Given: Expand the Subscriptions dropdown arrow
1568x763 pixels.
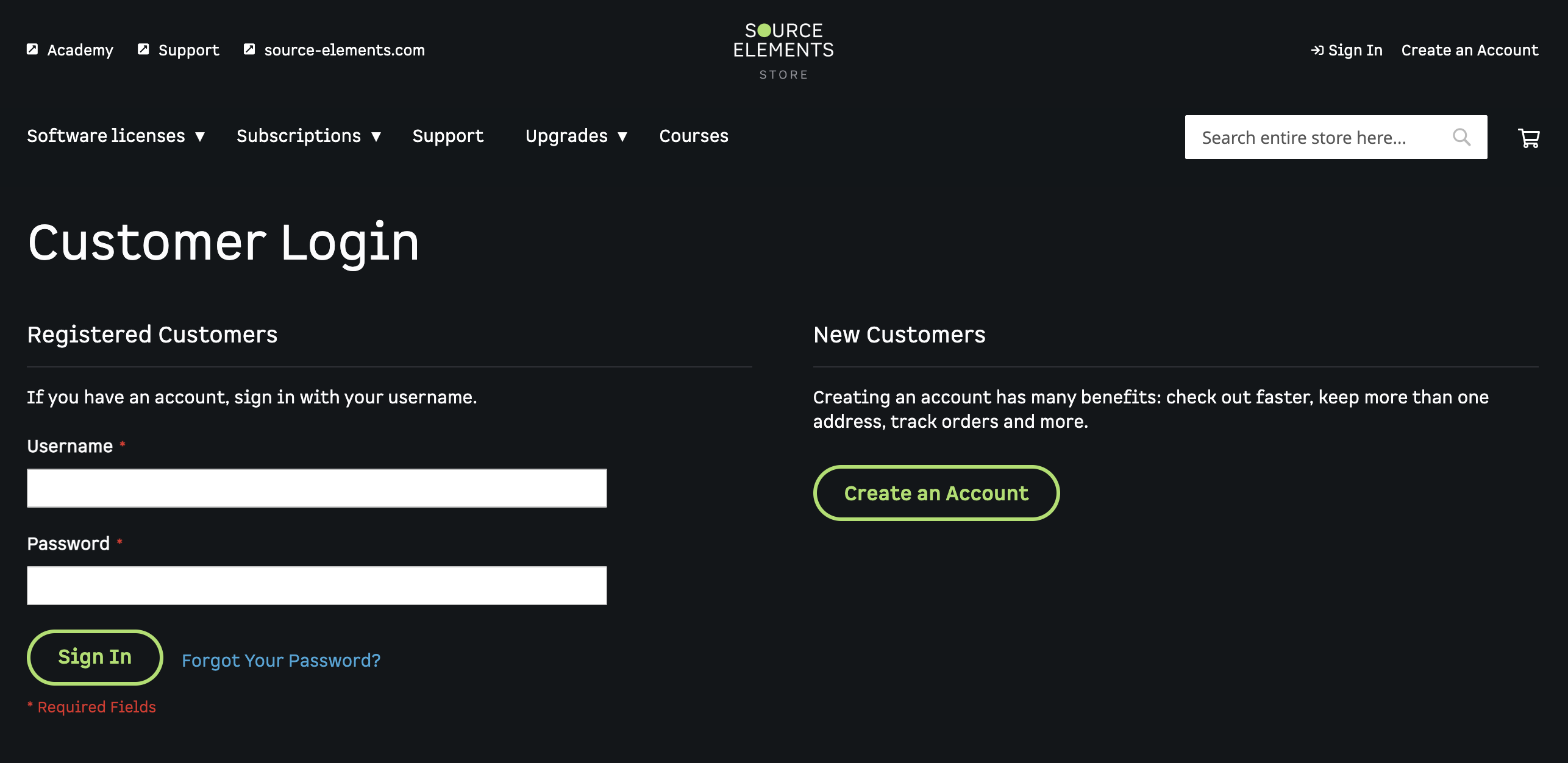Looking at the screenshot, I should pyautogui.click(x=376, y=137).
